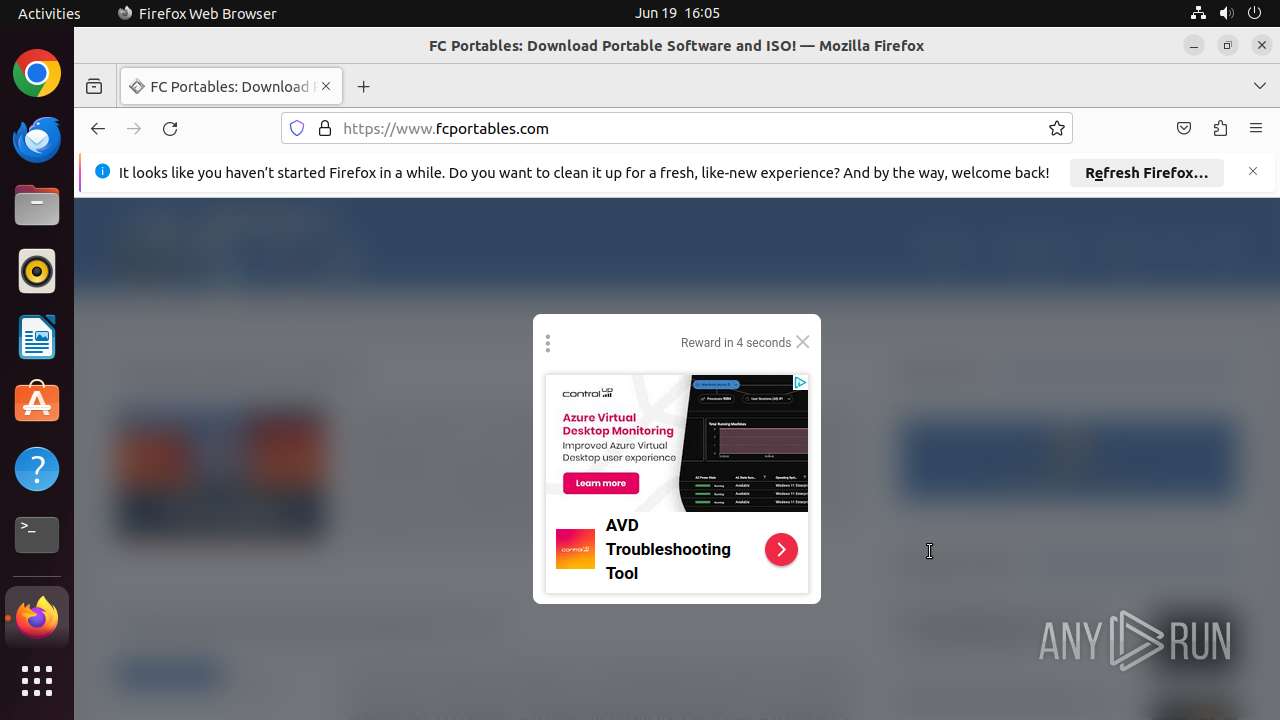Expand the list all tabs dropdown
Image resolution: width=1280 pixels, height=720 pixels.
pos(1260,87)
